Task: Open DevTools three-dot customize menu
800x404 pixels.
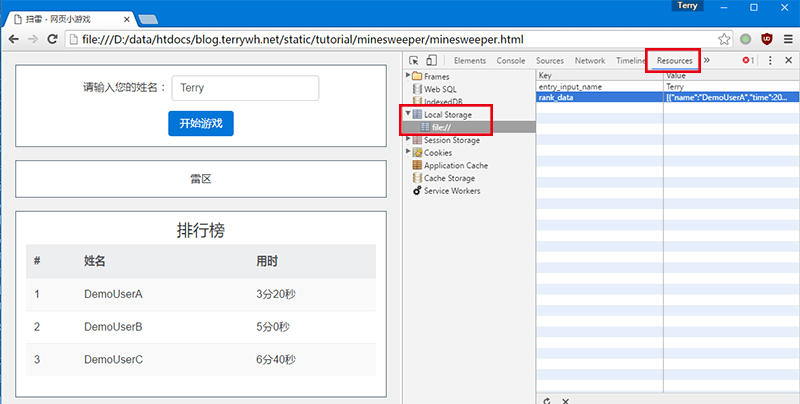Action: click(x=770, y=60)
